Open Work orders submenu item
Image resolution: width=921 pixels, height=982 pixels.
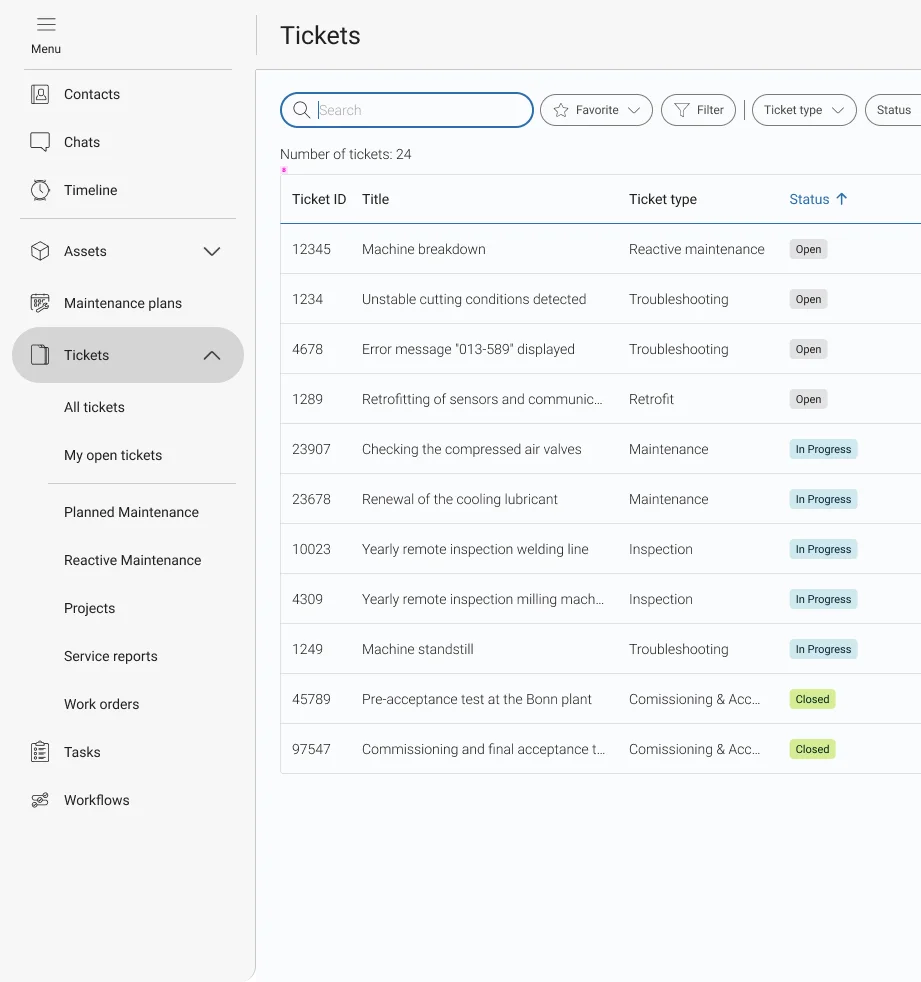point(101,704)
